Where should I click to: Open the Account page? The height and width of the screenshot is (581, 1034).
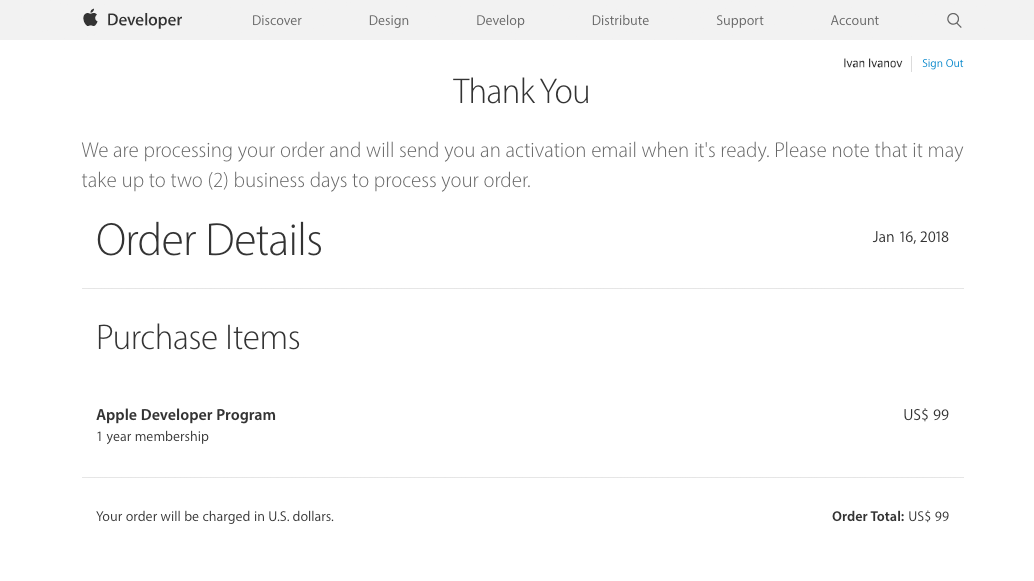(855, 20)
